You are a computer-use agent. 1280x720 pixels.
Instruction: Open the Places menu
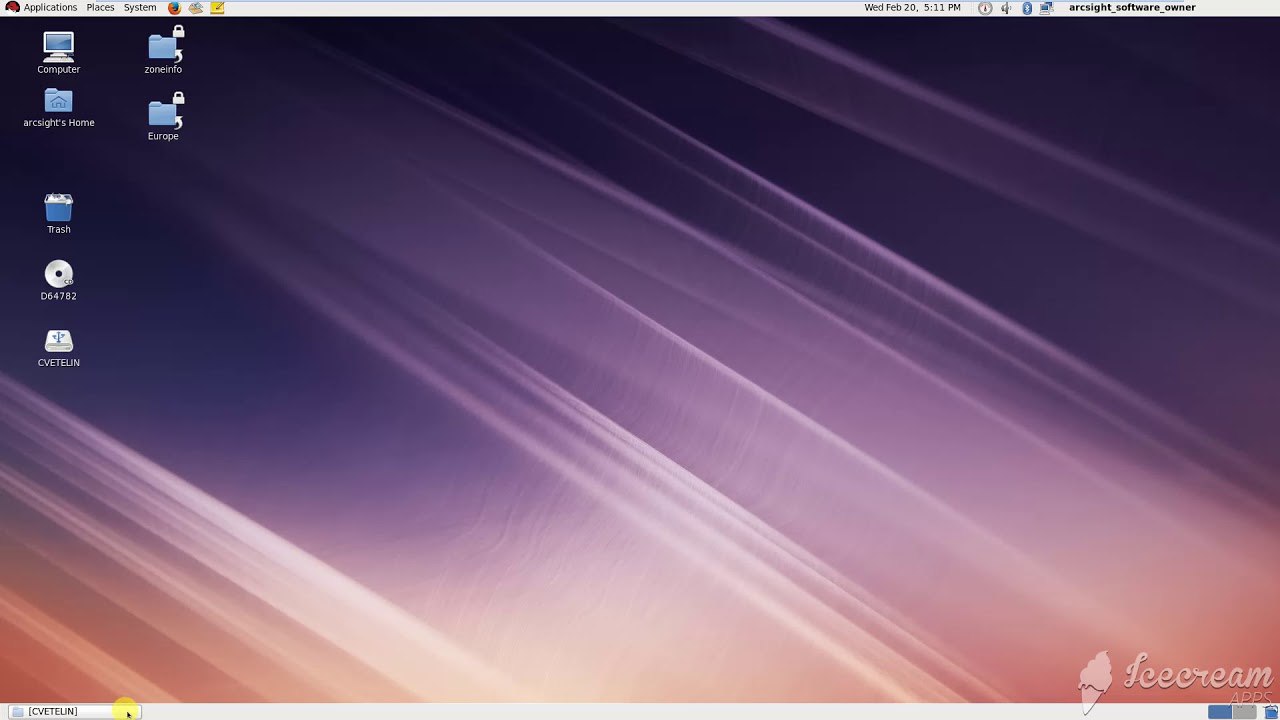point(100,7)
